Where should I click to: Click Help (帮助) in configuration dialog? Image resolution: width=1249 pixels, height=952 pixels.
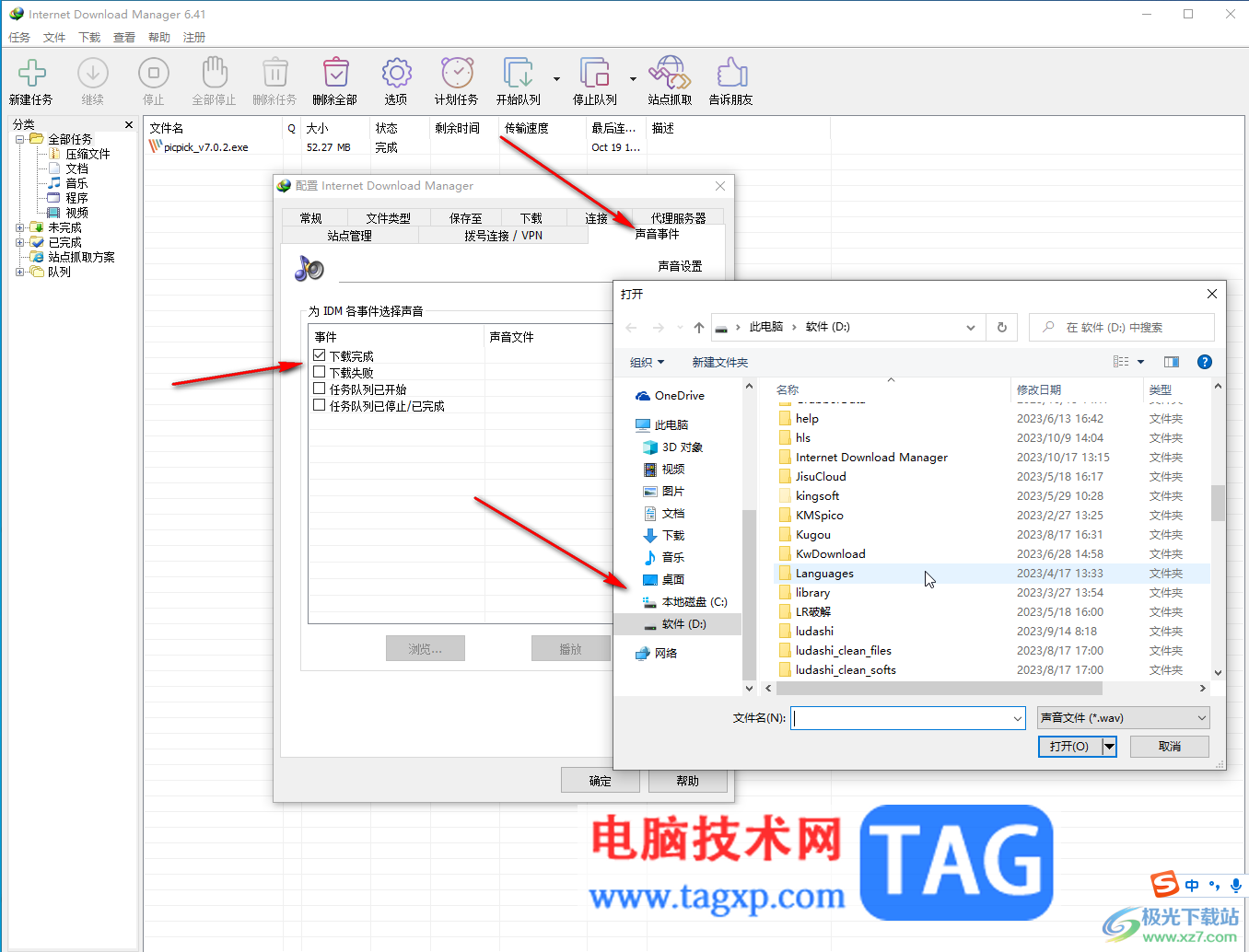pyautogui.click(x=687, y=781)
